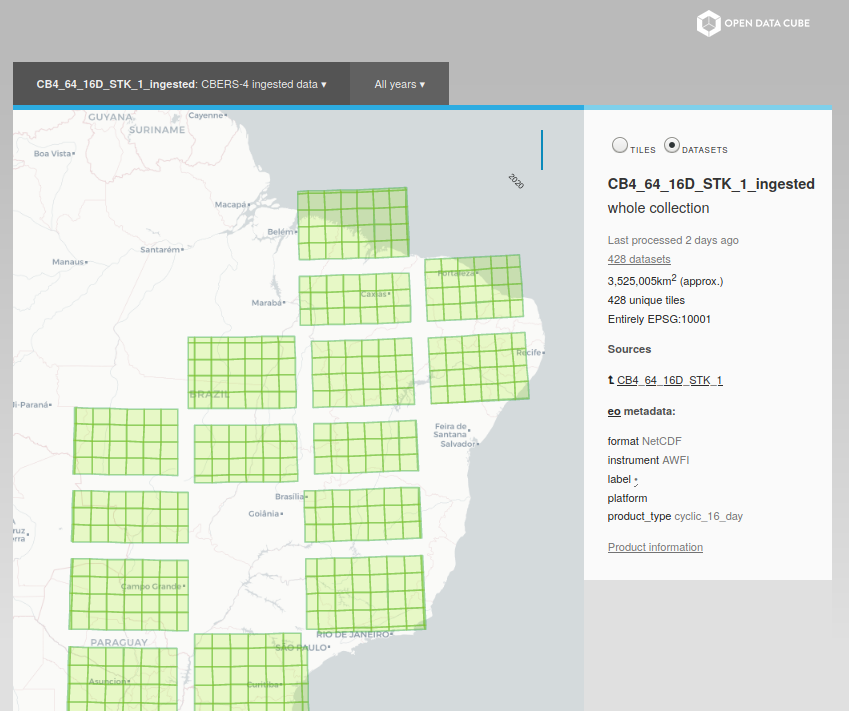Select the Datasets radio button

pos(672,145)
